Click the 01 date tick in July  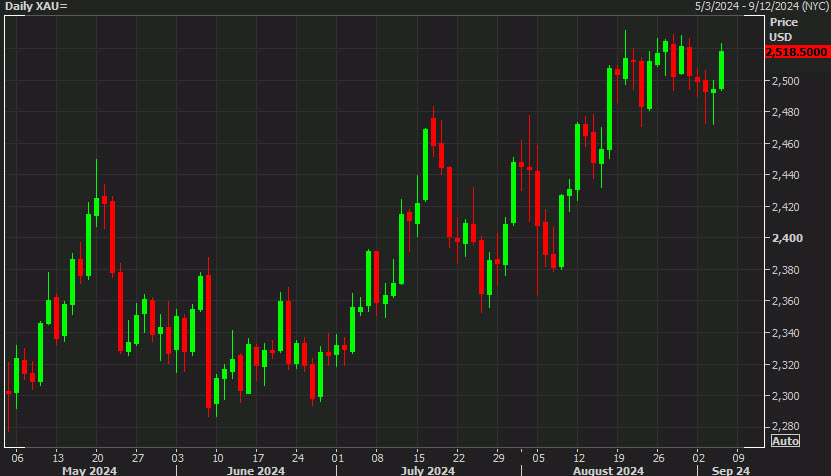pyautogui.click(x=338, y=458)
